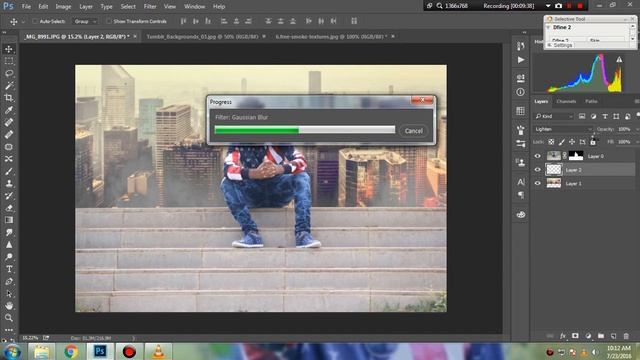Open the Lighten blend mode dropdown

(563, 129)
